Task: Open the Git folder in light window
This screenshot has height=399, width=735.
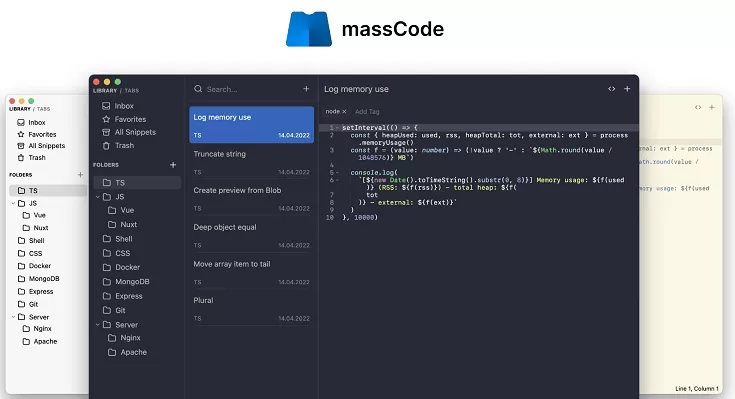Action: [33, 304]
